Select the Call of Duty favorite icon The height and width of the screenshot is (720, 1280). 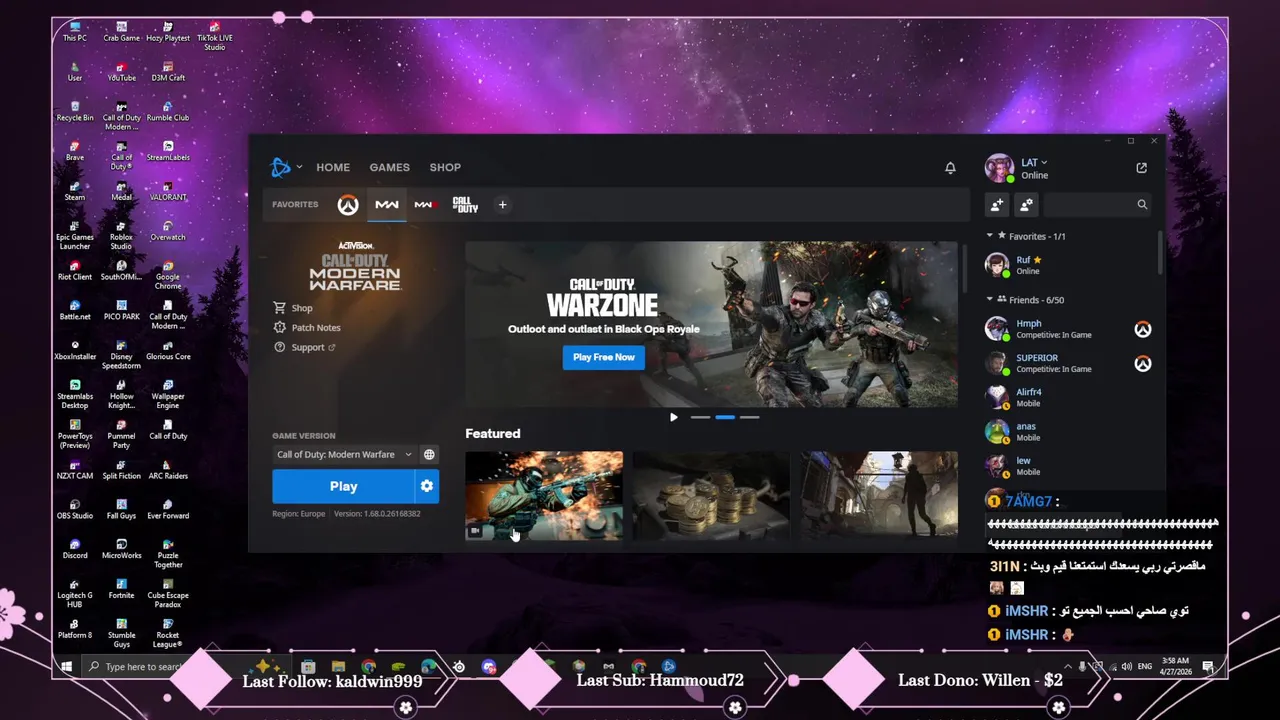465,205
